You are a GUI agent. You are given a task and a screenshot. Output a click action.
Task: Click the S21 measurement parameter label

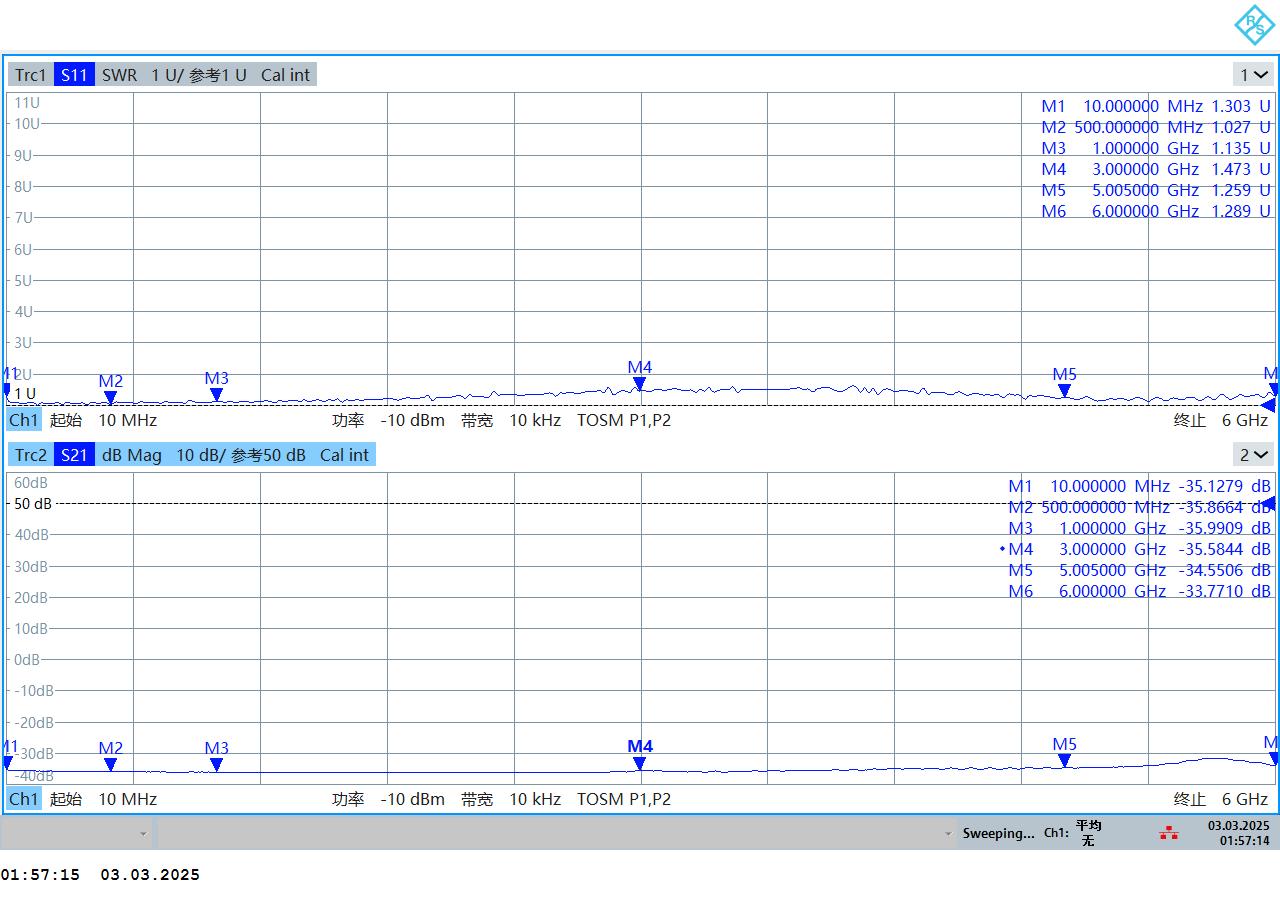coord(74,455)
